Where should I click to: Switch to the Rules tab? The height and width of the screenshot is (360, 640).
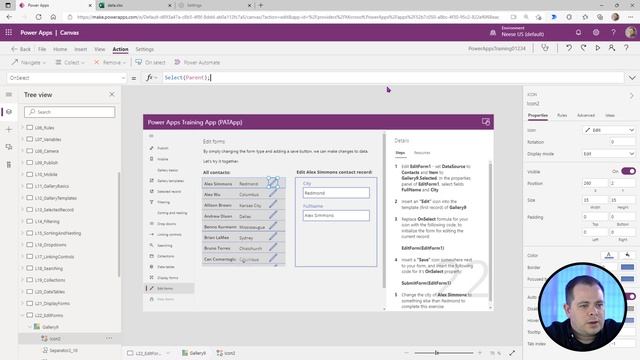pyautogui.click(x=562, y=116)
